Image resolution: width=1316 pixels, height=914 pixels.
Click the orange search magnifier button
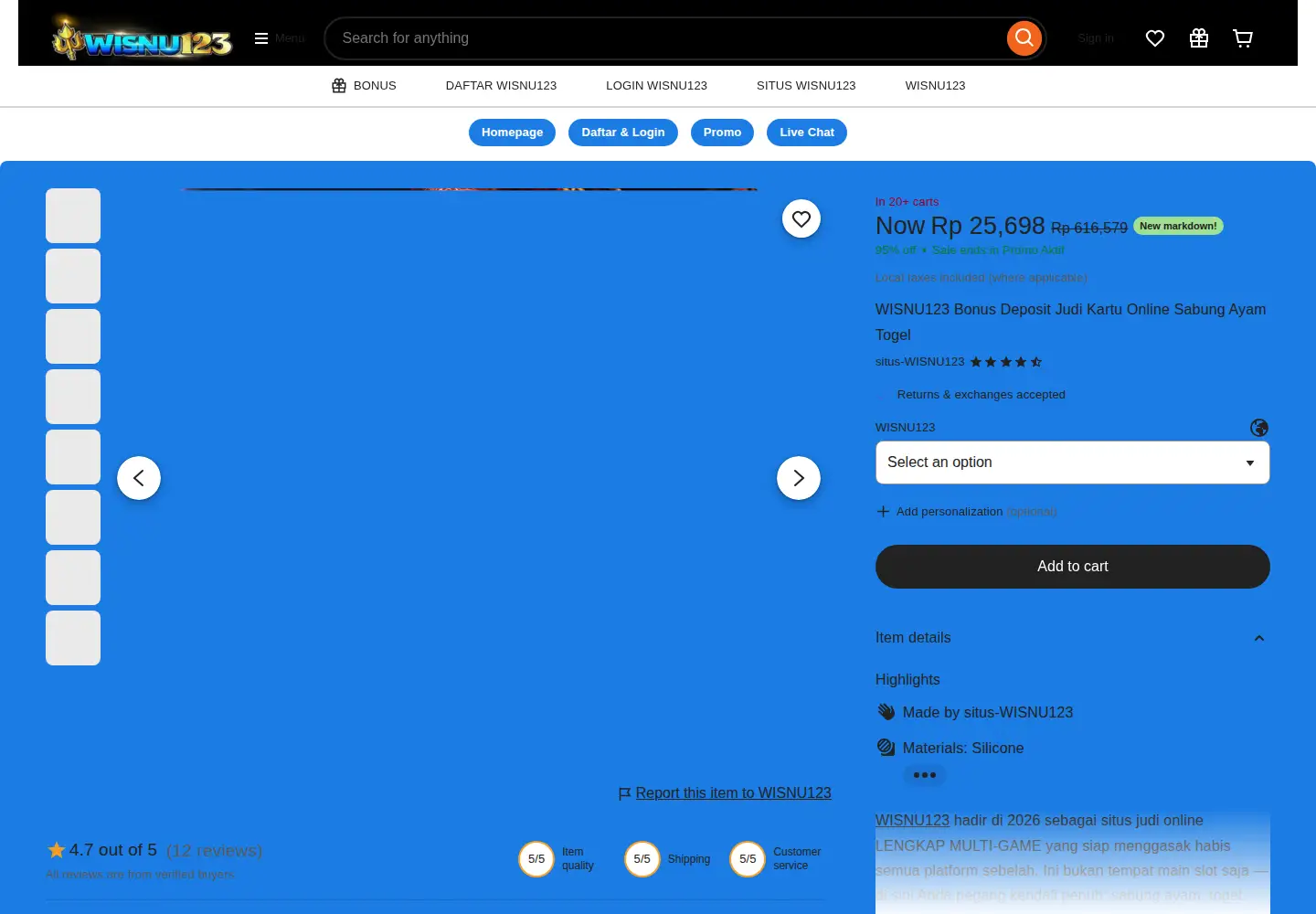[1024, 38]
